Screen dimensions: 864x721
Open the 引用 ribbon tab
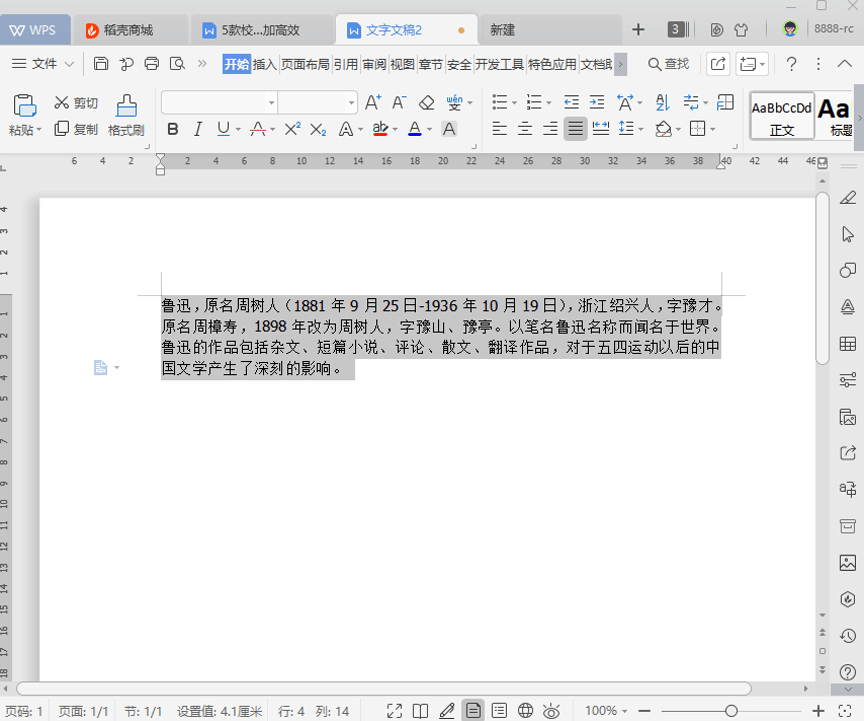(345, 64)
